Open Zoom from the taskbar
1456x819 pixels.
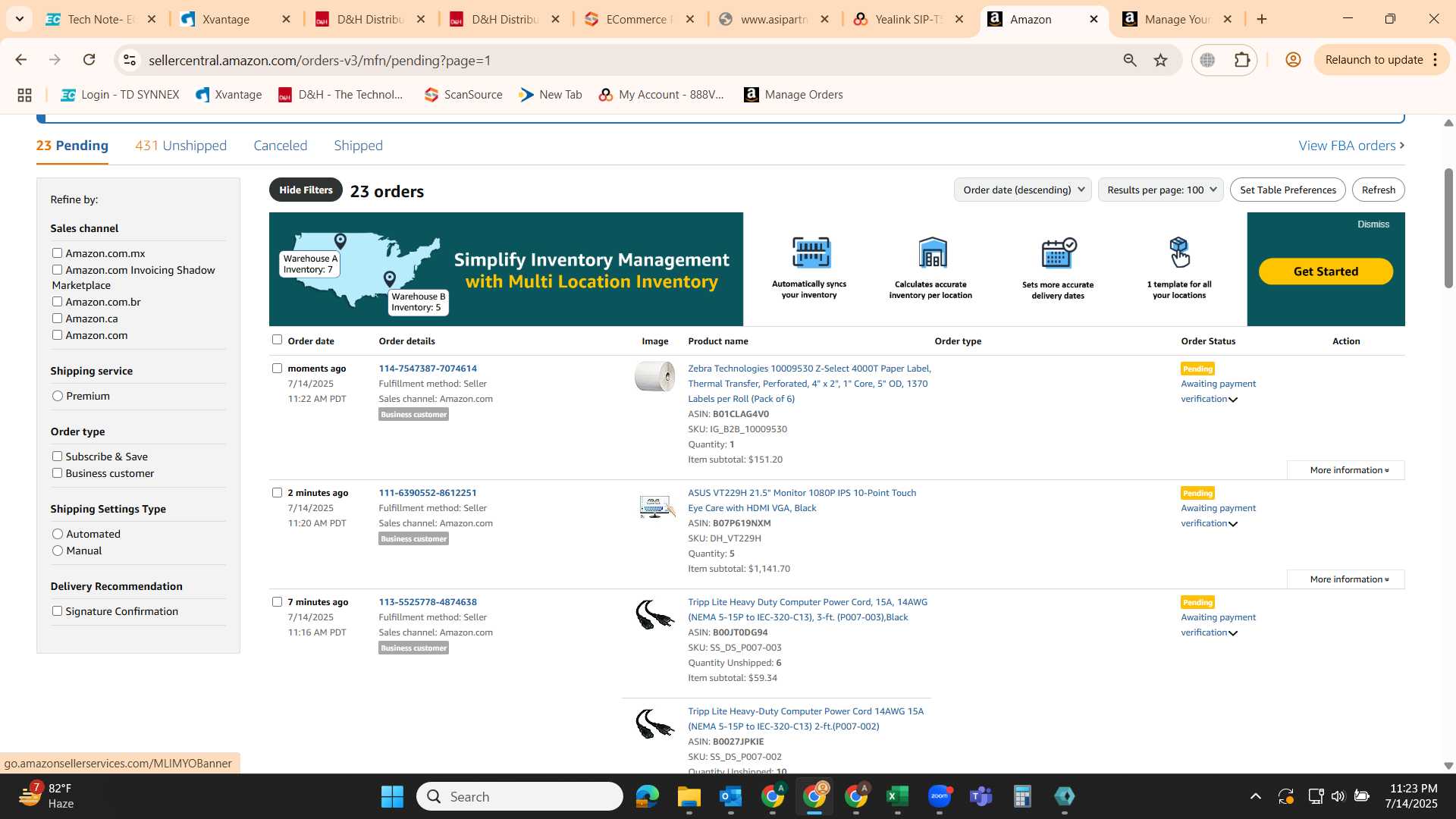(940, 796)
